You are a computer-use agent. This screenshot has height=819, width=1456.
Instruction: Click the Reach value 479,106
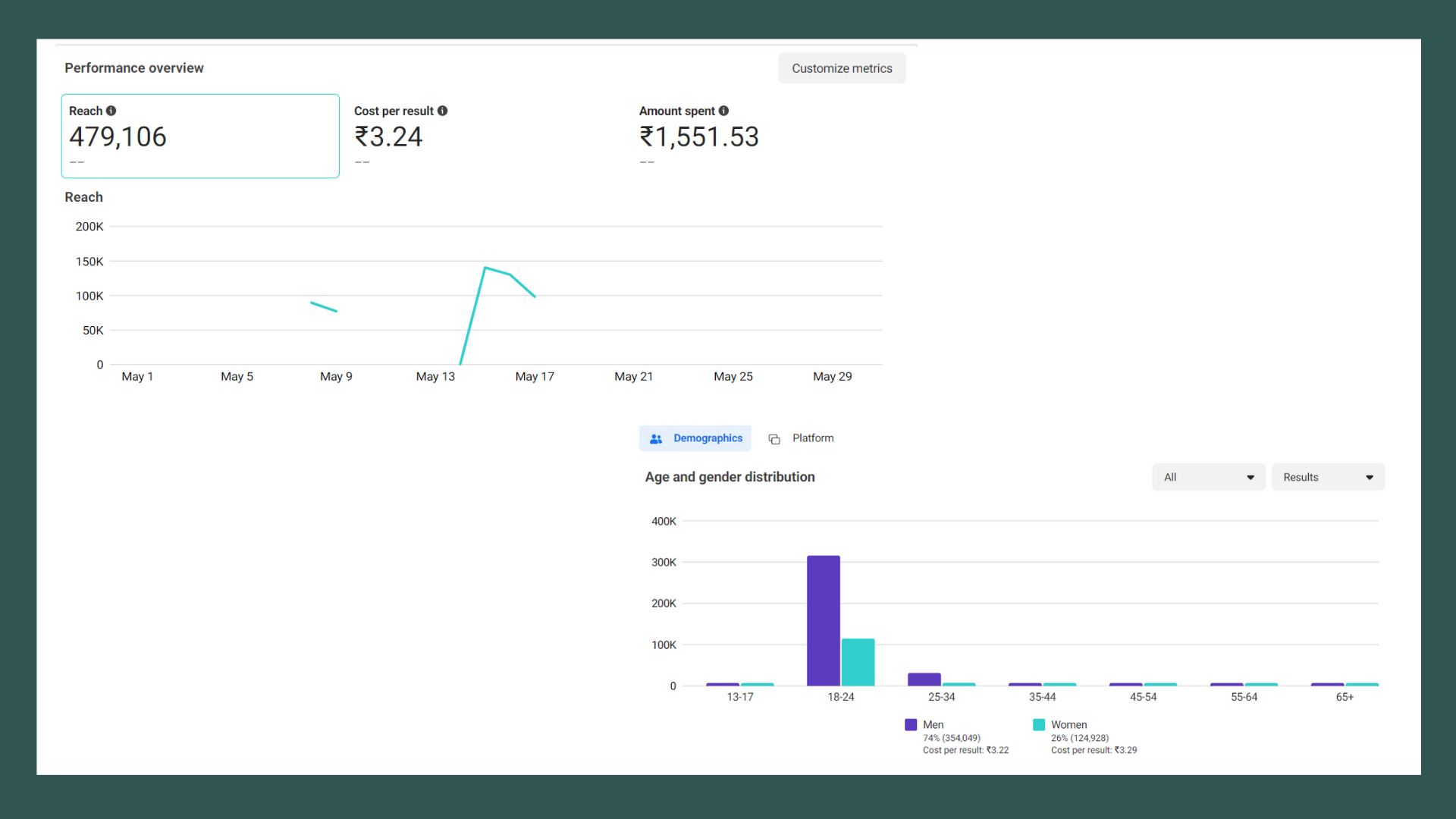[118, 137]
